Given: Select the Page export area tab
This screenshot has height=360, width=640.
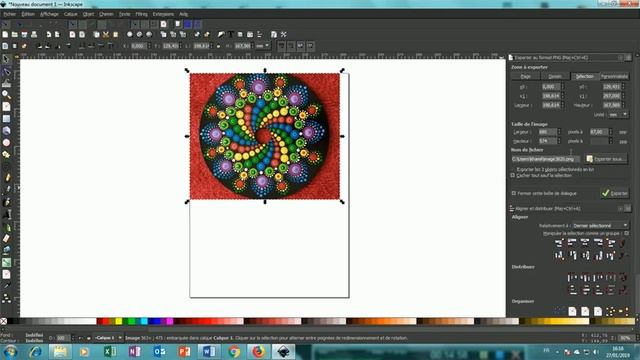Looking at the screenshot, I should 525,77.
